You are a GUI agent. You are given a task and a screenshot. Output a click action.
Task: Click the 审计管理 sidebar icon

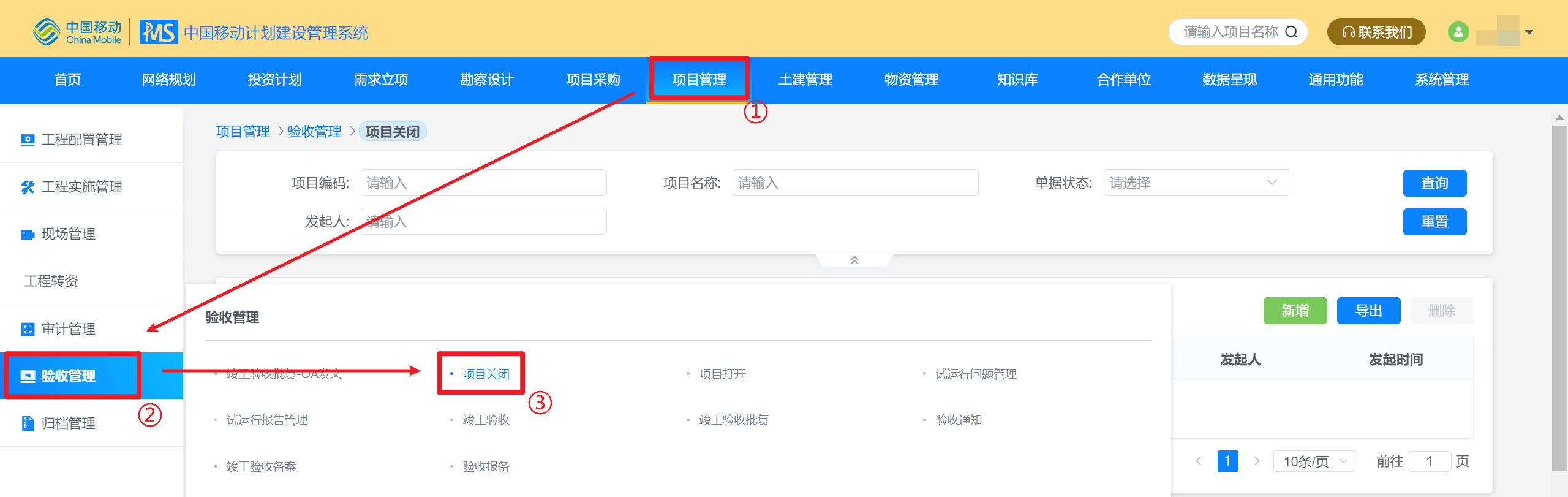28,329
